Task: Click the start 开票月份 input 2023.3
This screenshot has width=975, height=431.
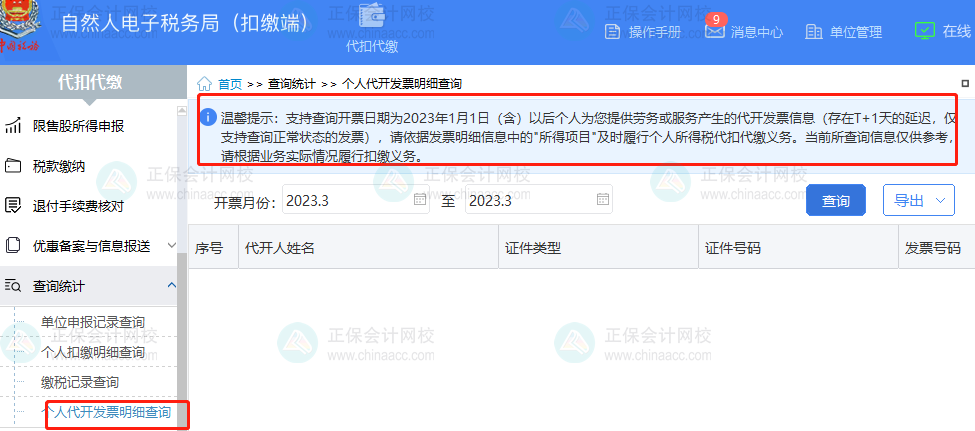Action: (x=356, y=199)
